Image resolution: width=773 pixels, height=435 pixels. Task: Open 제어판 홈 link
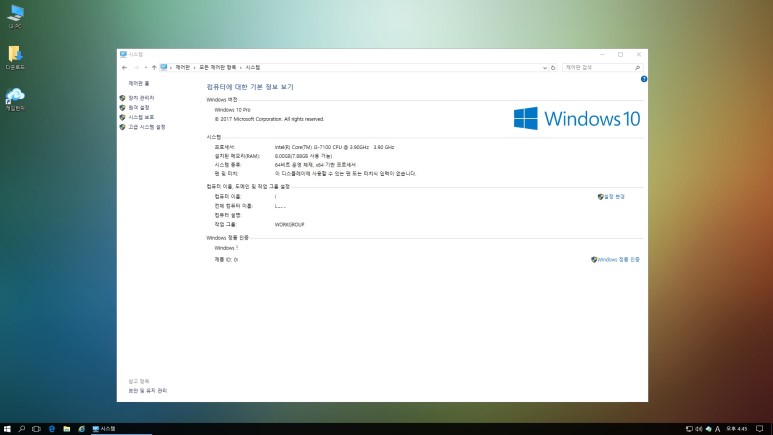139,83
